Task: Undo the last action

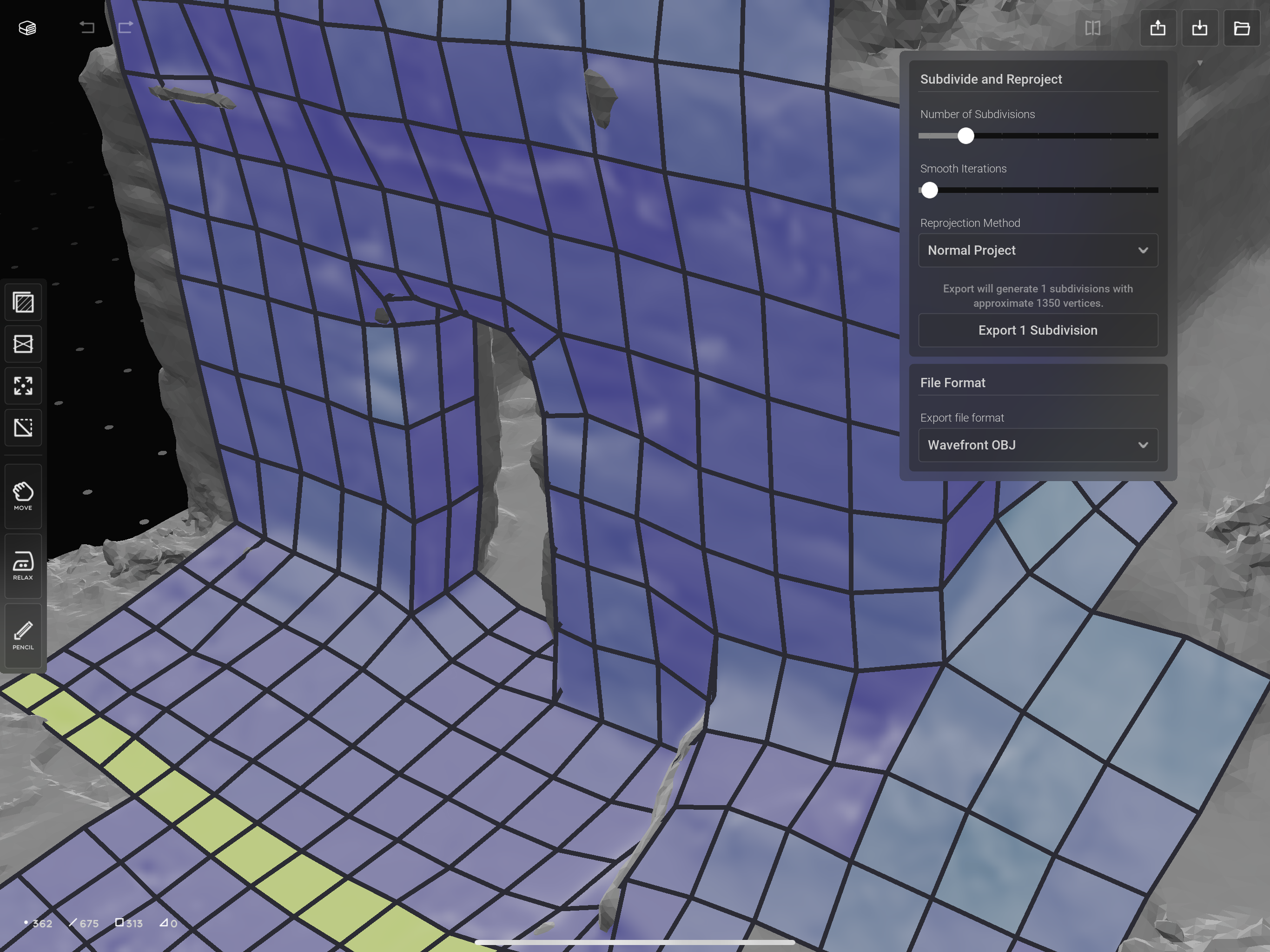Action: click(x=86, y=27)
